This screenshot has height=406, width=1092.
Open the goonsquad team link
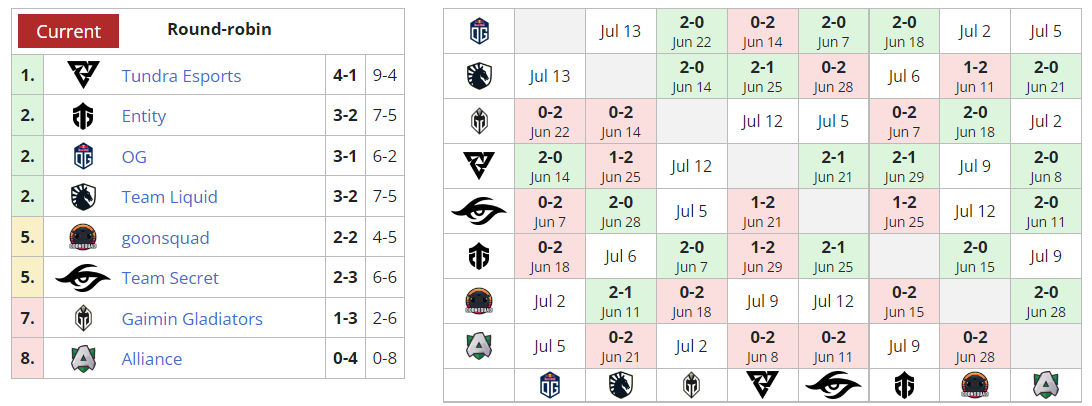tap(163, 238)
